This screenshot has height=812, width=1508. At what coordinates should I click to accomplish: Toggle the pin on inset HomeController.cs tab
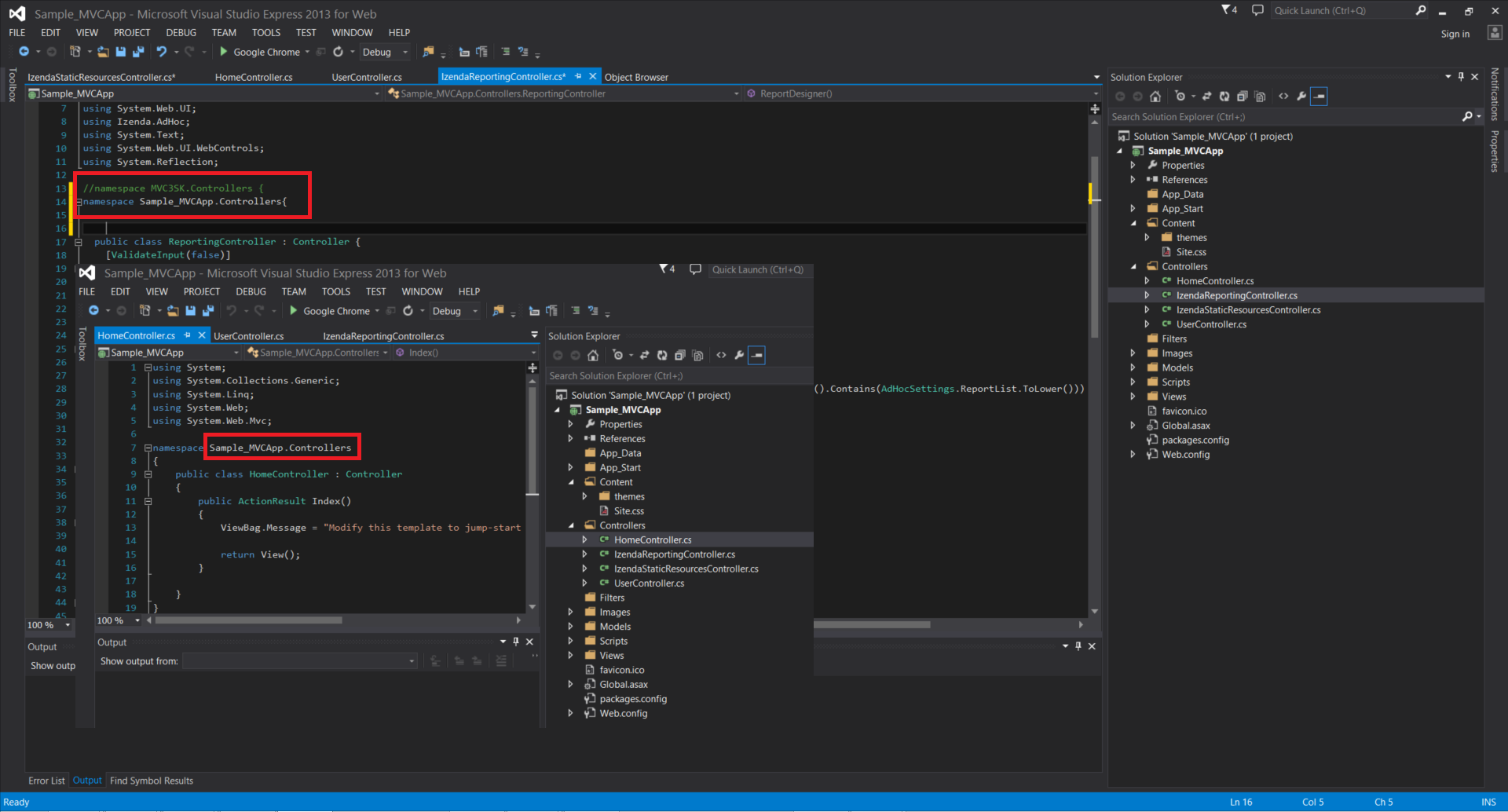pos(187,335)
